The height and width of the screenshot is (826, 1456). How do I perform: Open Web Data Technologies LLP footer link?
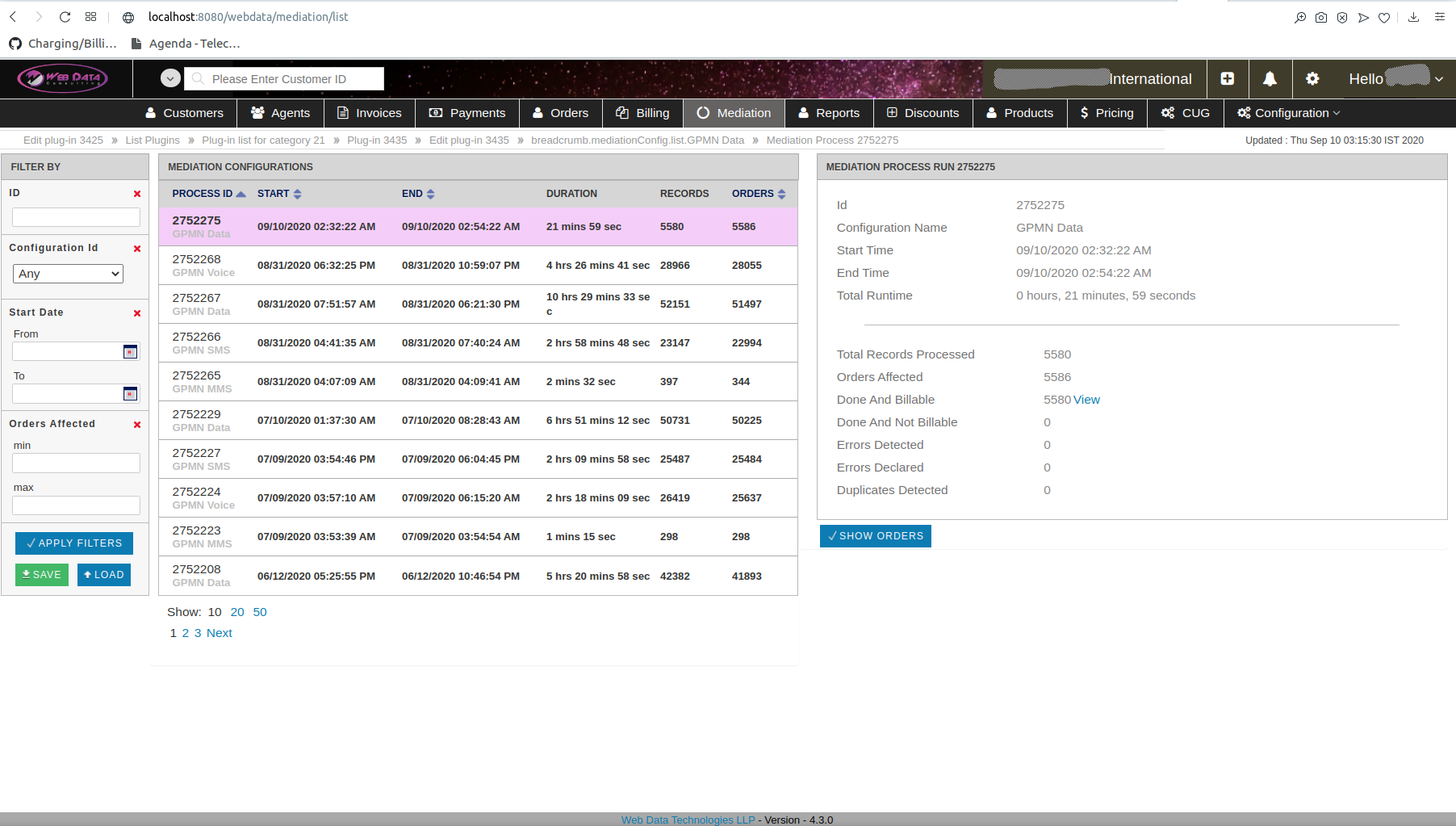688,820
